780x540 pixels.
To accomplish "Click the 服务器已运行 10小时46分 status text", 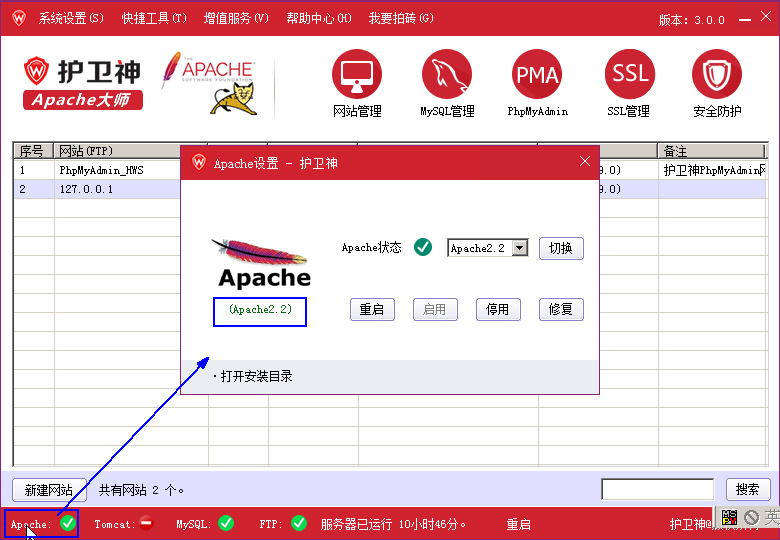I will [x=393, y=524].
